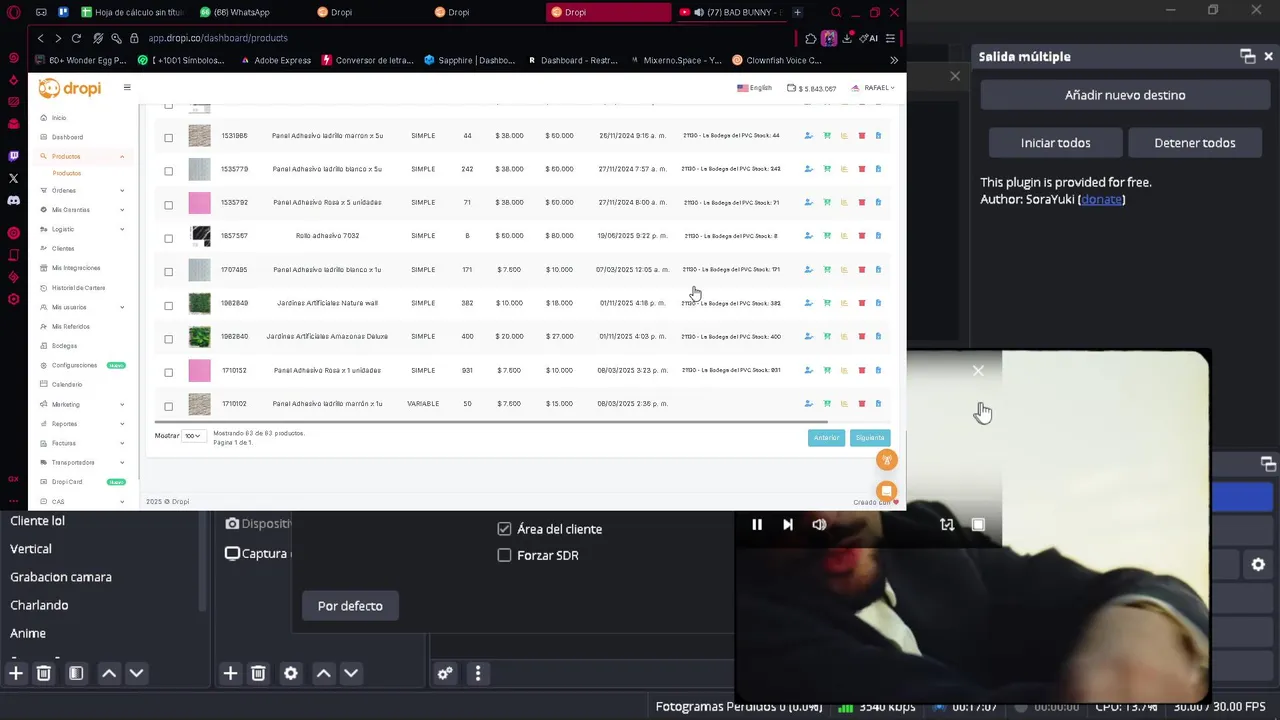Click orange antenna floating button in Dropi
This screenshot has width=1280, height=720.
pyautogui.click(x=886, y=460)
